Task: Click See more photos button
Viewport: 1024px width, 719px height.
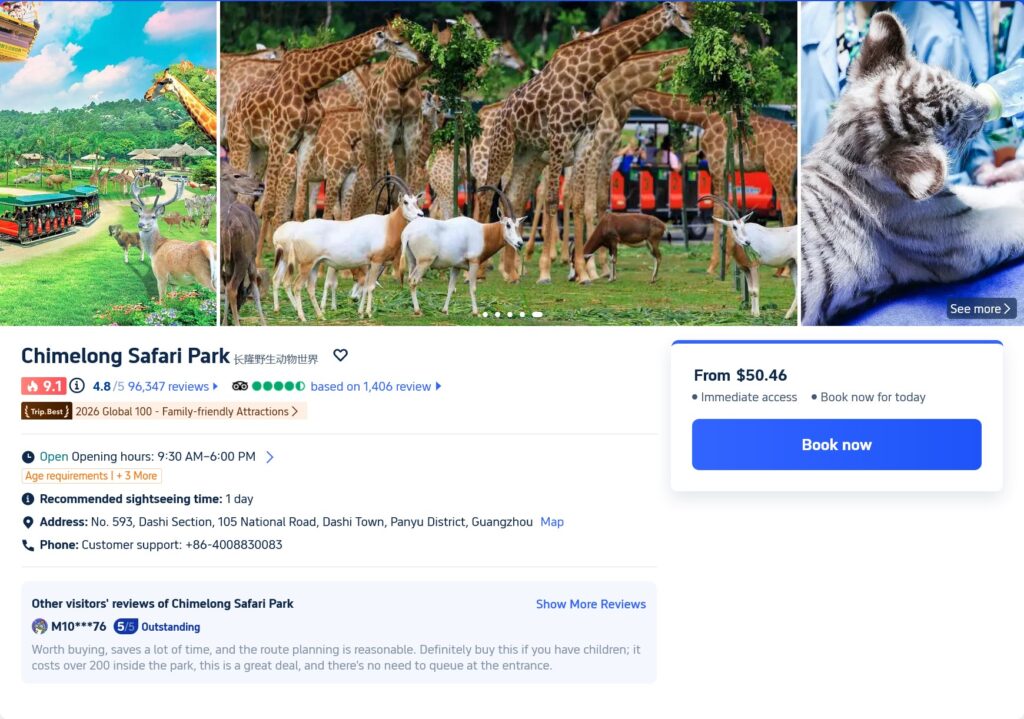Action: [981, 309]
